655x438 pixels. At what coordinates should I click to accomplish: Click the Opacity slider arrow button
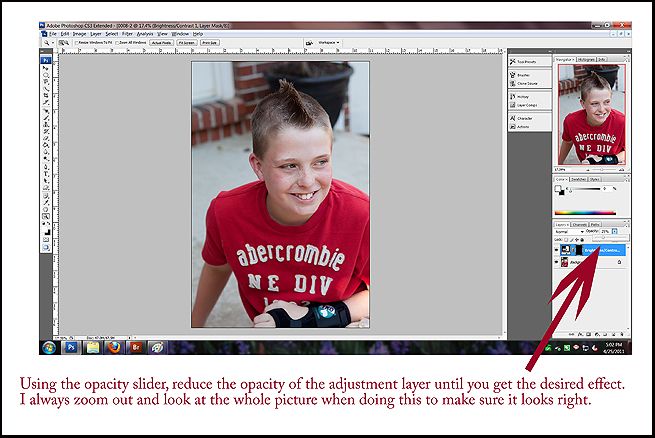[x=614, y=231]
